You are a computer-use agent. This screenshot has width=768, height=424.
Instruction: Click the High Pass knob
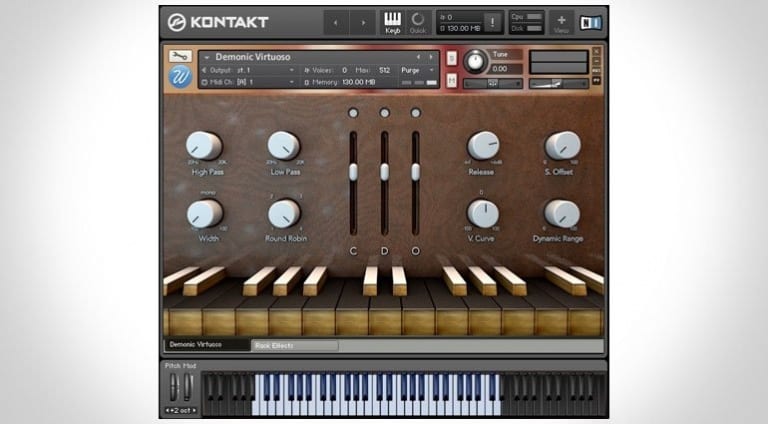coord(204,145)
